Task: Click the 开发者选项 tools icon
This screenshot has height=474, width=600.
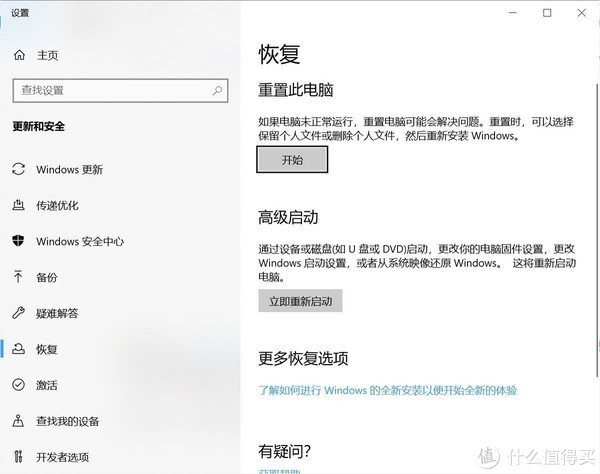Action: point(18,456)
